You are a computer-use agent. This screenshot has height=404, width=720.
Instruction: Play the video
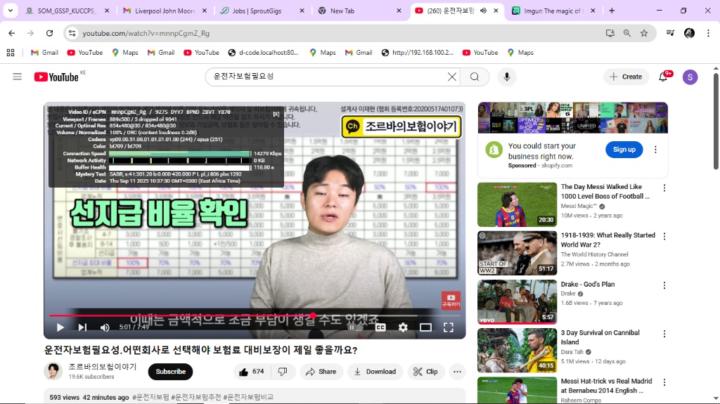tap(60, 327)
